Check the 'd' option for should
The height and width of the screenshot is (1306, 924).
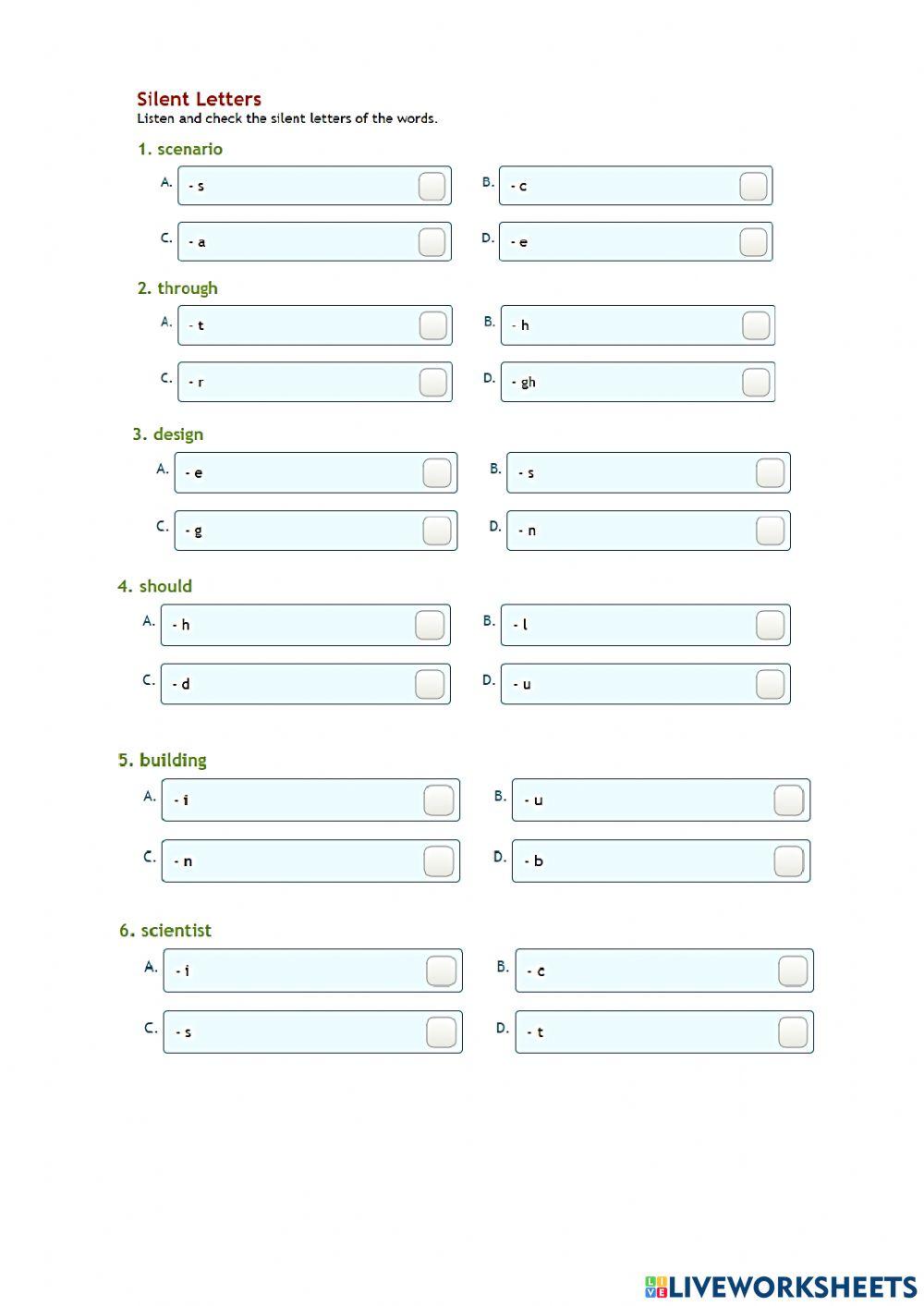point(430,684)
